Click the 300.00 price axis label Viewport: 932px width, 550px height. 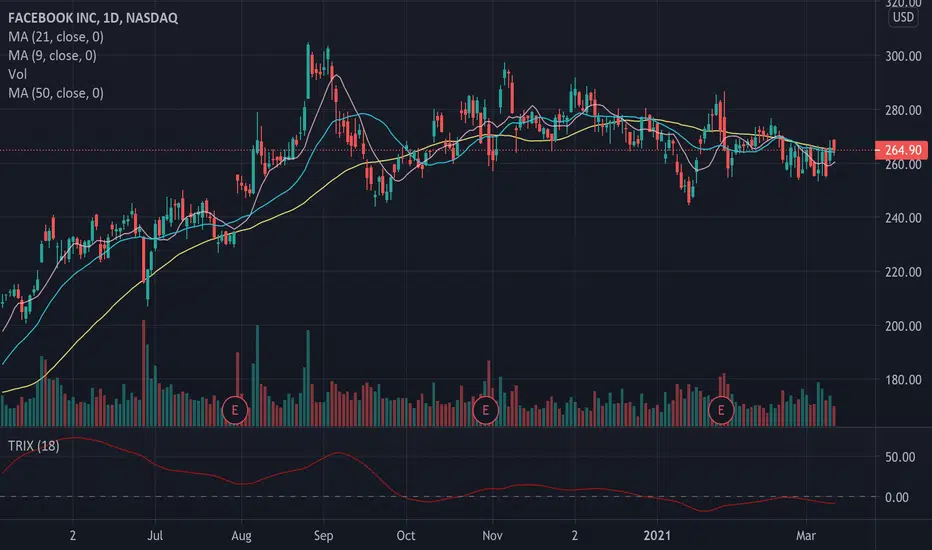pyautogui.click(x=903, y=56)
